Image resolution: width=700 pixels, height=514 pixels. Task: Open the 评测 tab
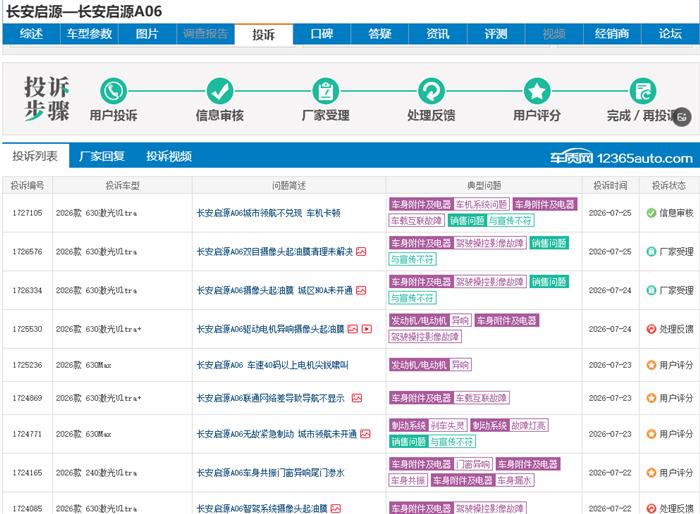(x=496, y=34)
